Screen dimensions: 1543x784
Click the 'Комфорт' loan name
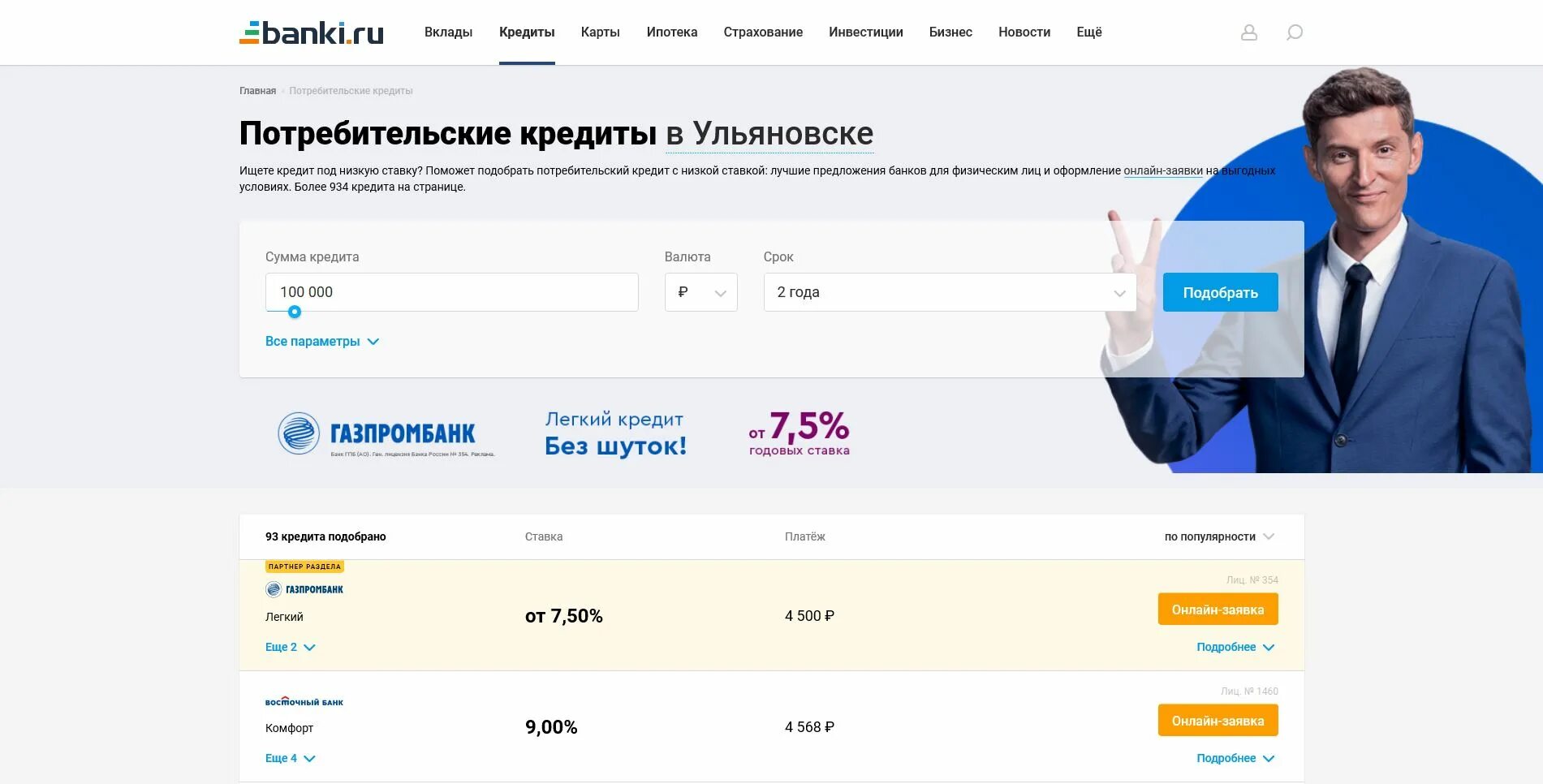coord(289,728)
